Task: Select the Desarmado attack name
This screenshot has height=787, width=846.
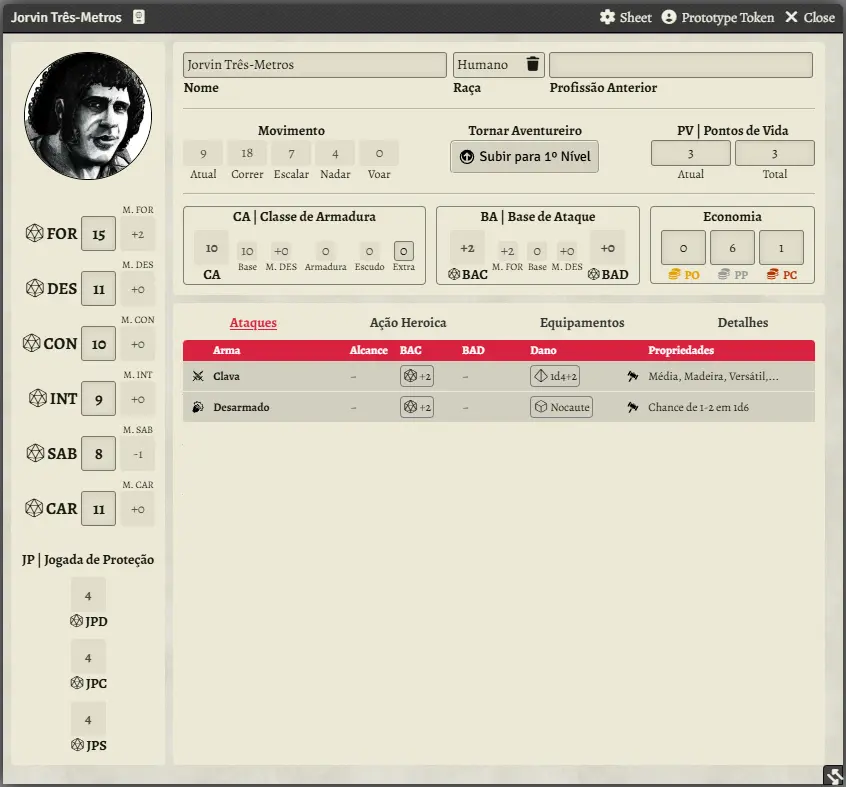Action: [241, 407]
